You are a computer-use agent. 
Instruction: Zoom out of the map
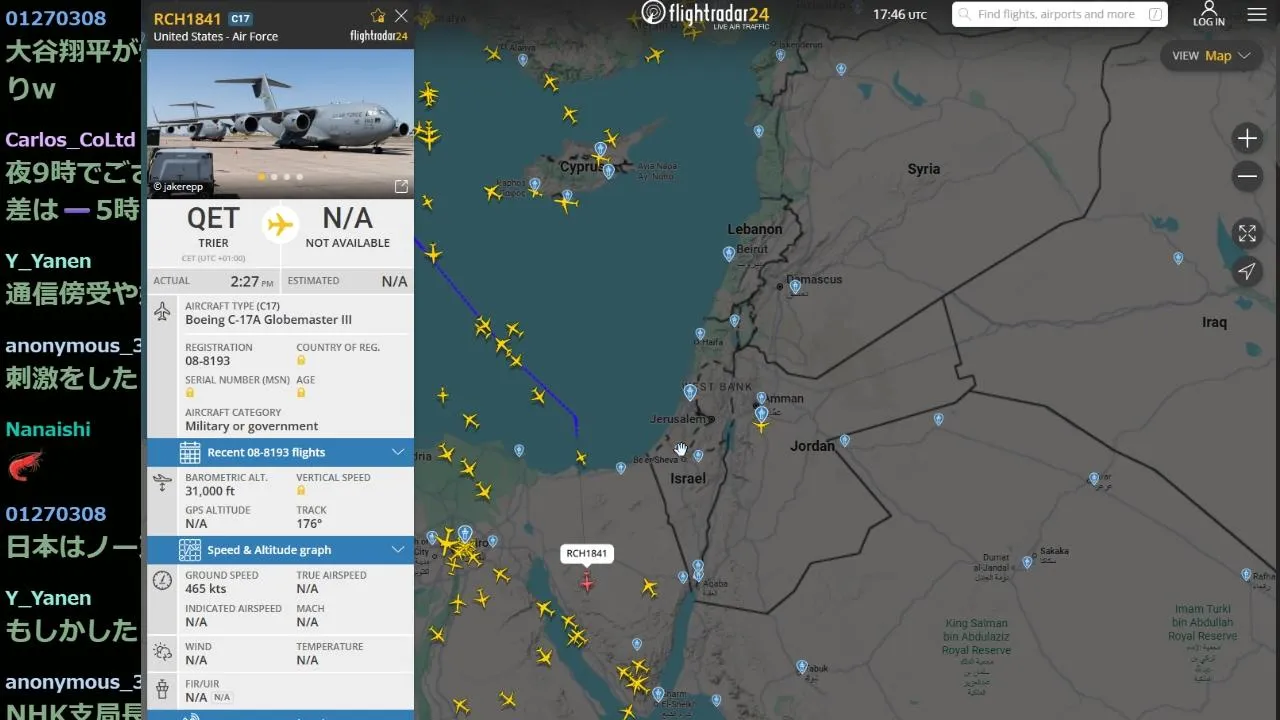point(1247,177)
